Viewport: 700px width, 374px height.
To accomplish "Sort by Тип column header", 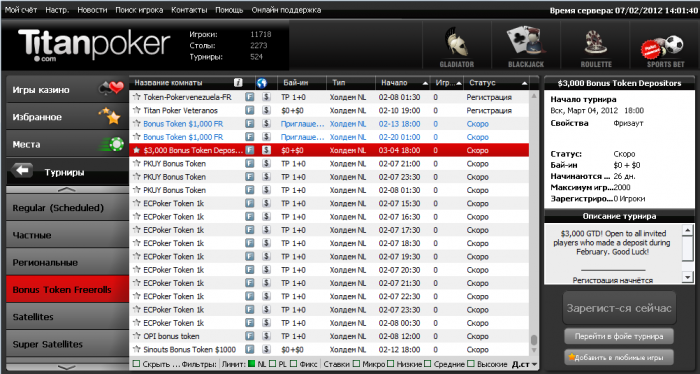I will coord(338,83).
